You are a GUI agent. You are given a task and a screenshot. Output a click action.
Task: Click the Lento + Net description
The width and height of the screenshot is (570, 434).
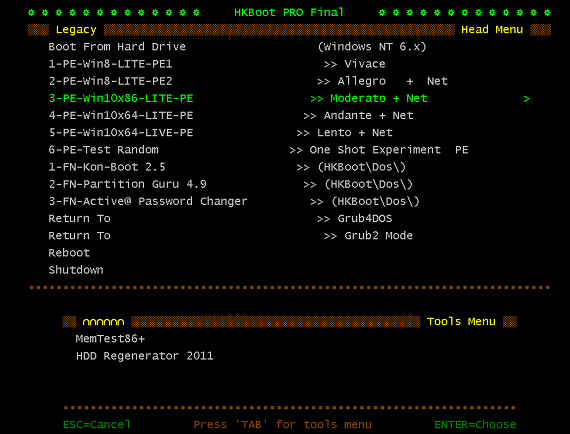[x=354, y=133]
